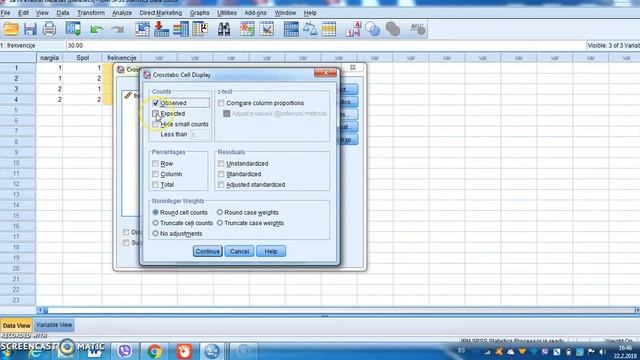Click the Value labels icon
This screenshot has height=360, width=640.
[x=353, y=29]
